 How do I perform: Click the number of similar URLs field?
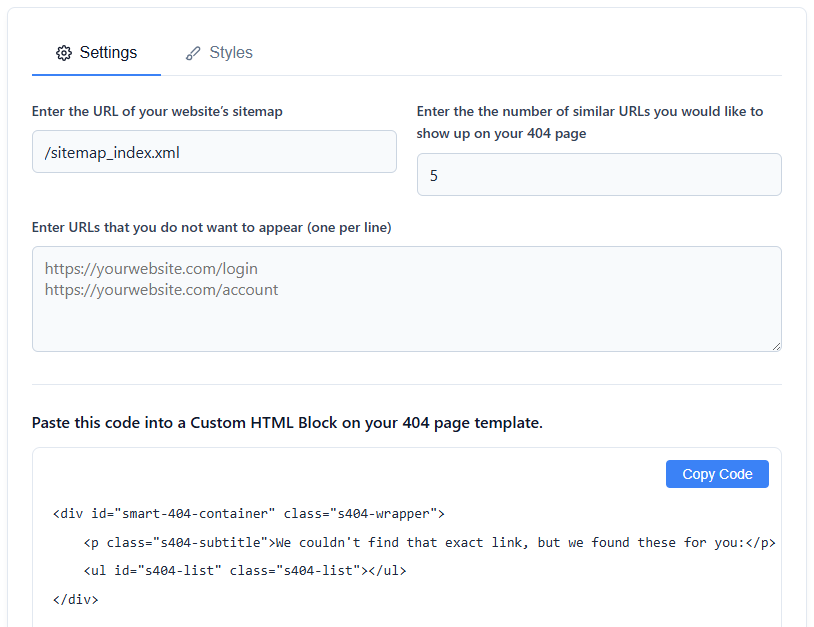[598, 175]
